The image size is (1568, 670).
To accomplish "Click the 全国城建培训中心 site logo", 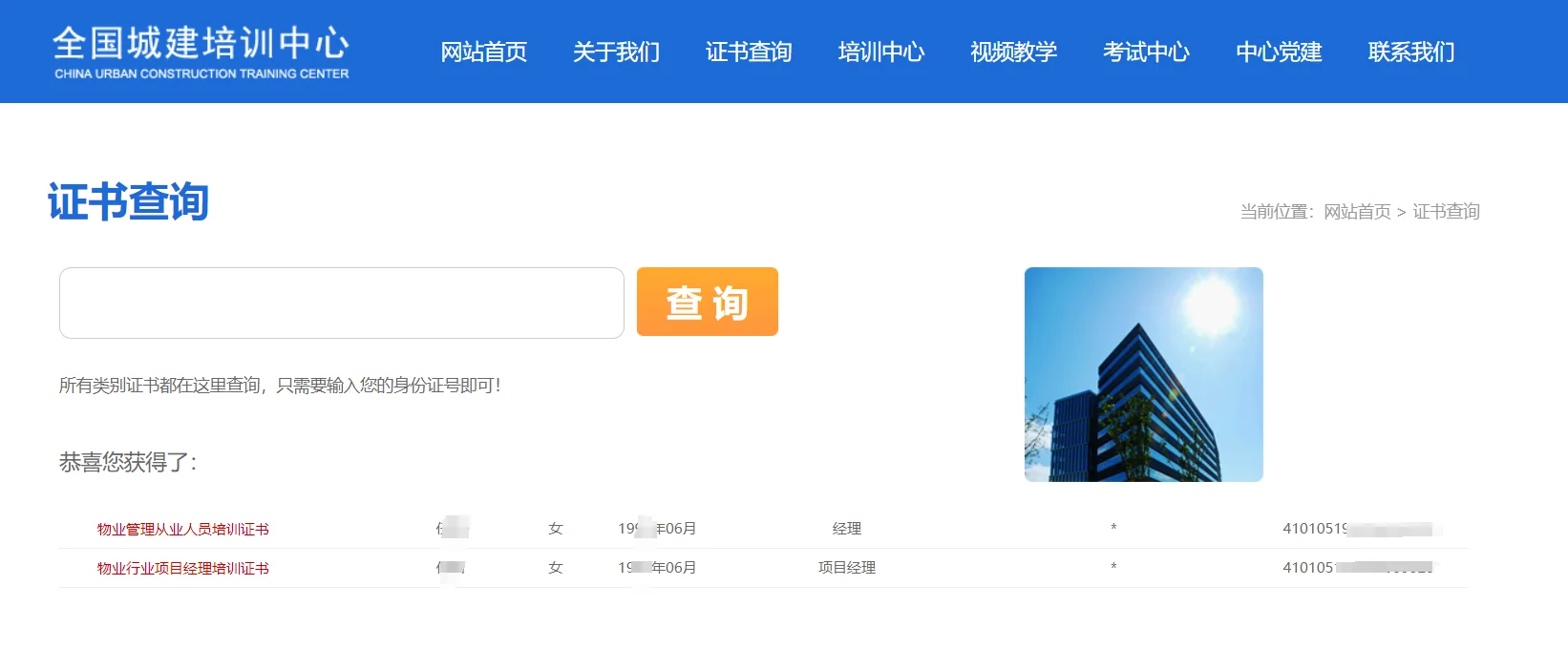I will pos(201,52).
